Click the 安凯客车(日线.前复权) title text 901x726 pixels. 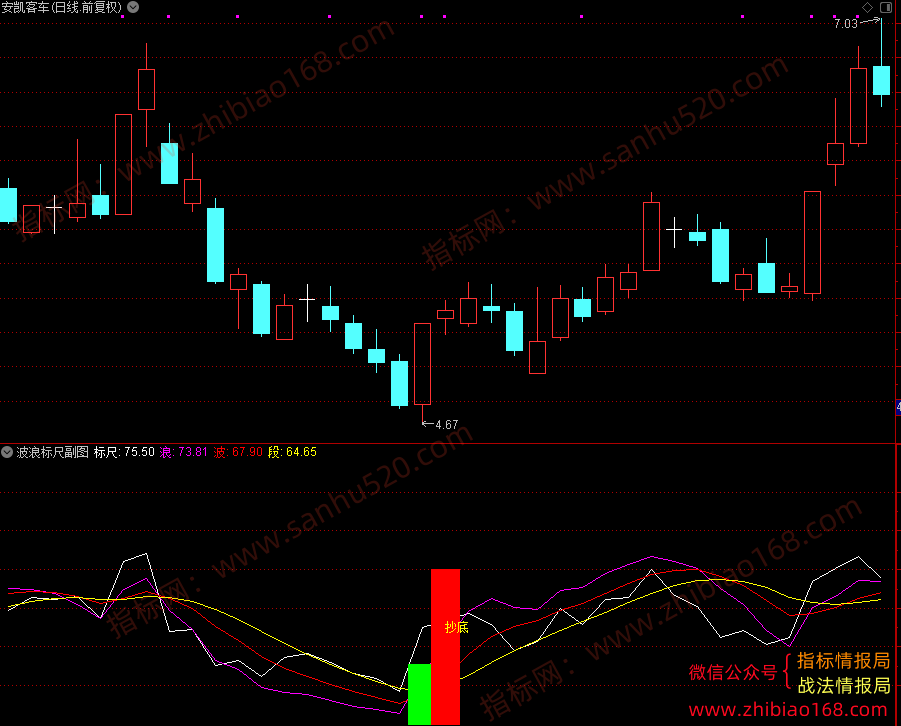point(61,7)
